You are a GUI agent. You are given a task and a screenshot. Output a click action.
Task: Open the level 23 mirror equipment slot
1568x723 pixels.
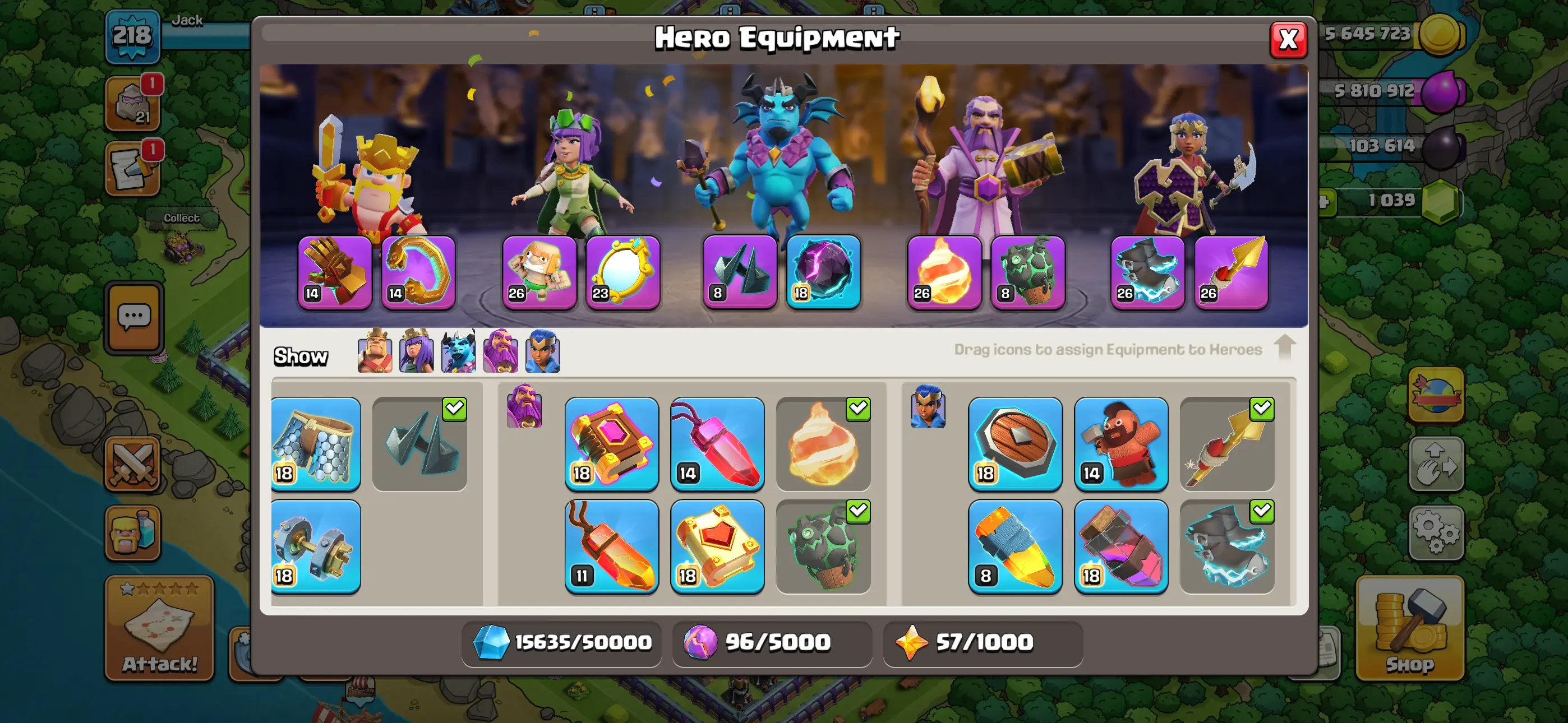pyautogui.click(x=622, y=272)
